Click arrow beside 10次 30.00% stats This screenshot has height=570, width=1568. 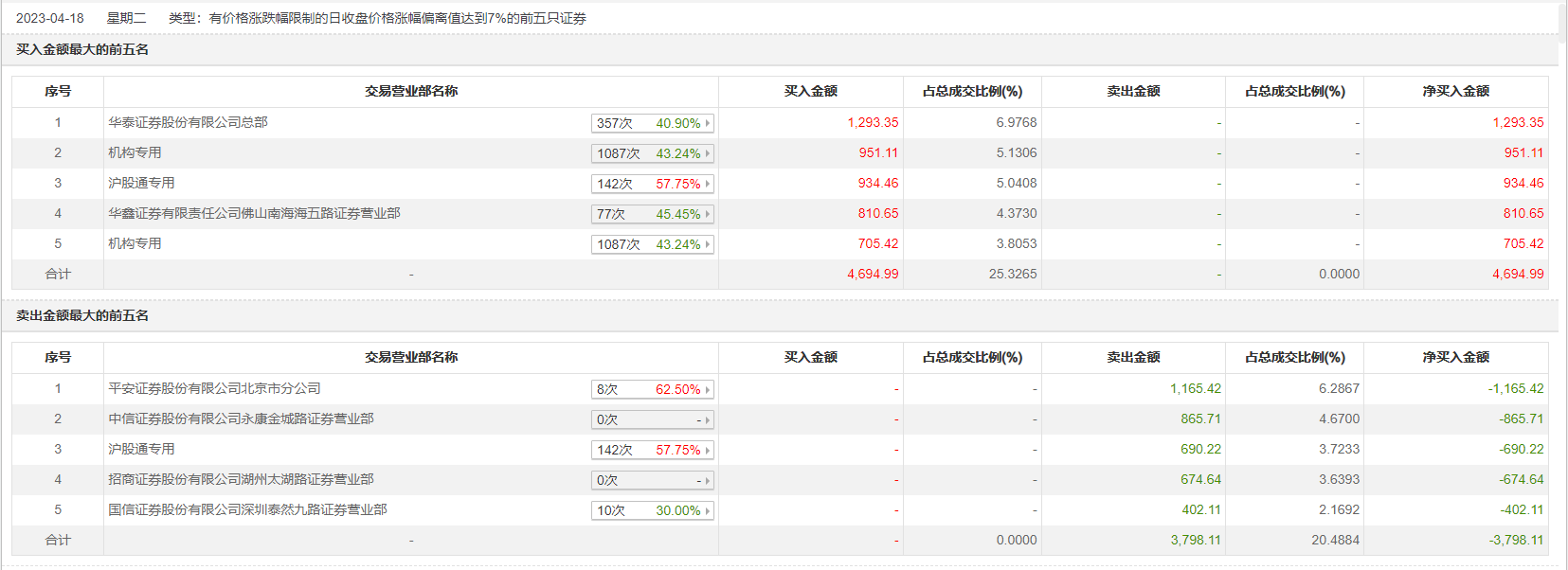point(708,510)
